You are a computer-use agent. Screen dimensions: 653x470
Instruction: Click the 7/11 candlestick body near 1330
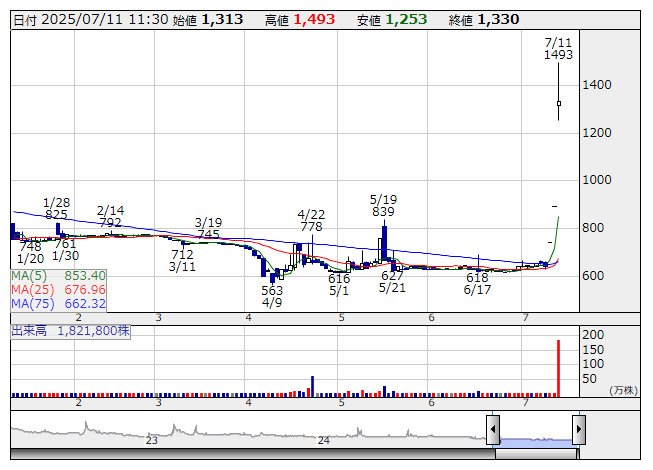click(x=558, y=103)
